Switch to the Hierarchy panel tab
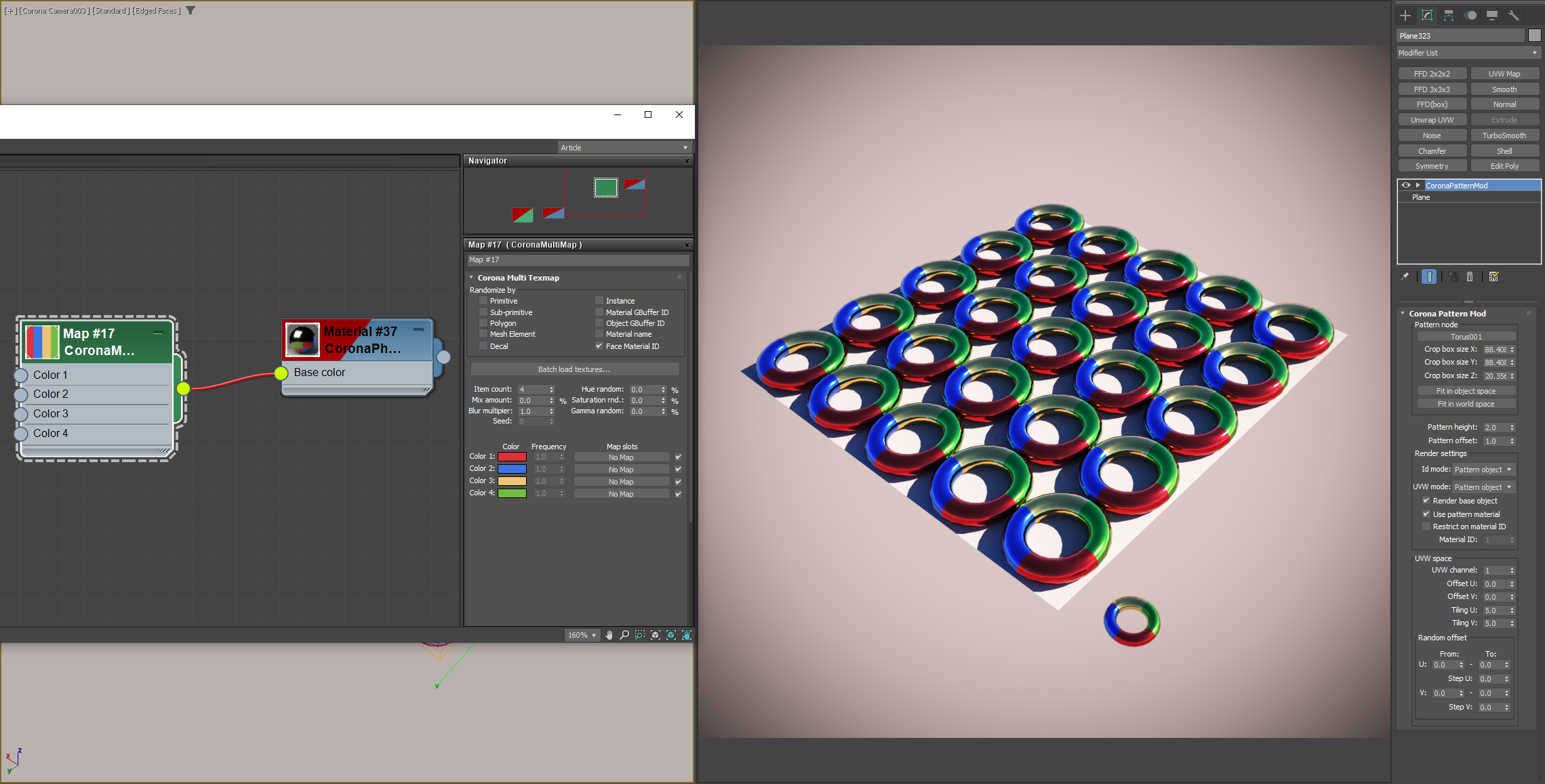The height and width of the screenshot is (784, 1545). [x=1449, y=16]
